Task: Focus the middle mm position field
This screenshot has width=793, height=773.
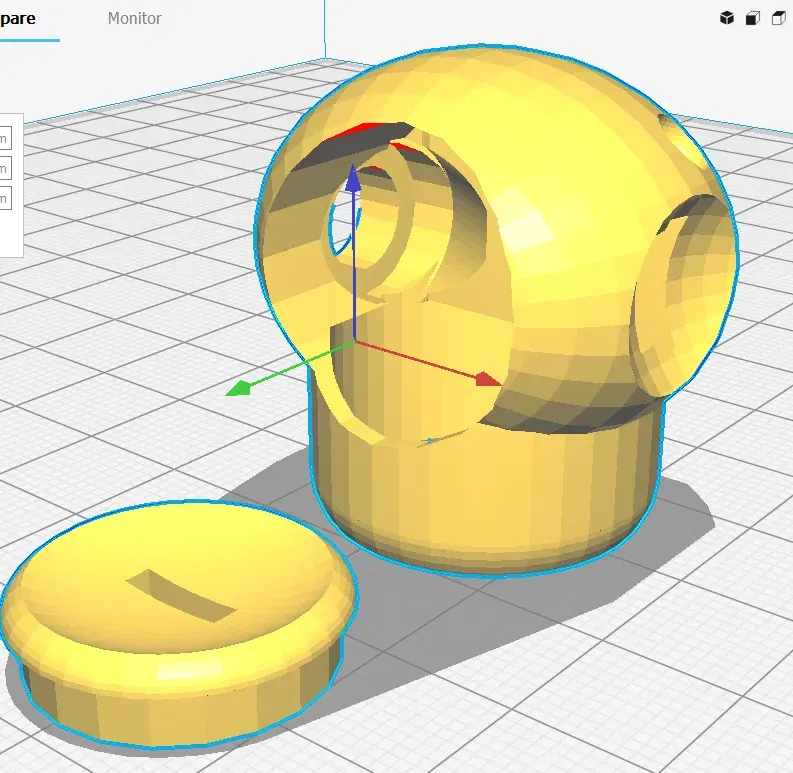Action: tap(5, 168)
